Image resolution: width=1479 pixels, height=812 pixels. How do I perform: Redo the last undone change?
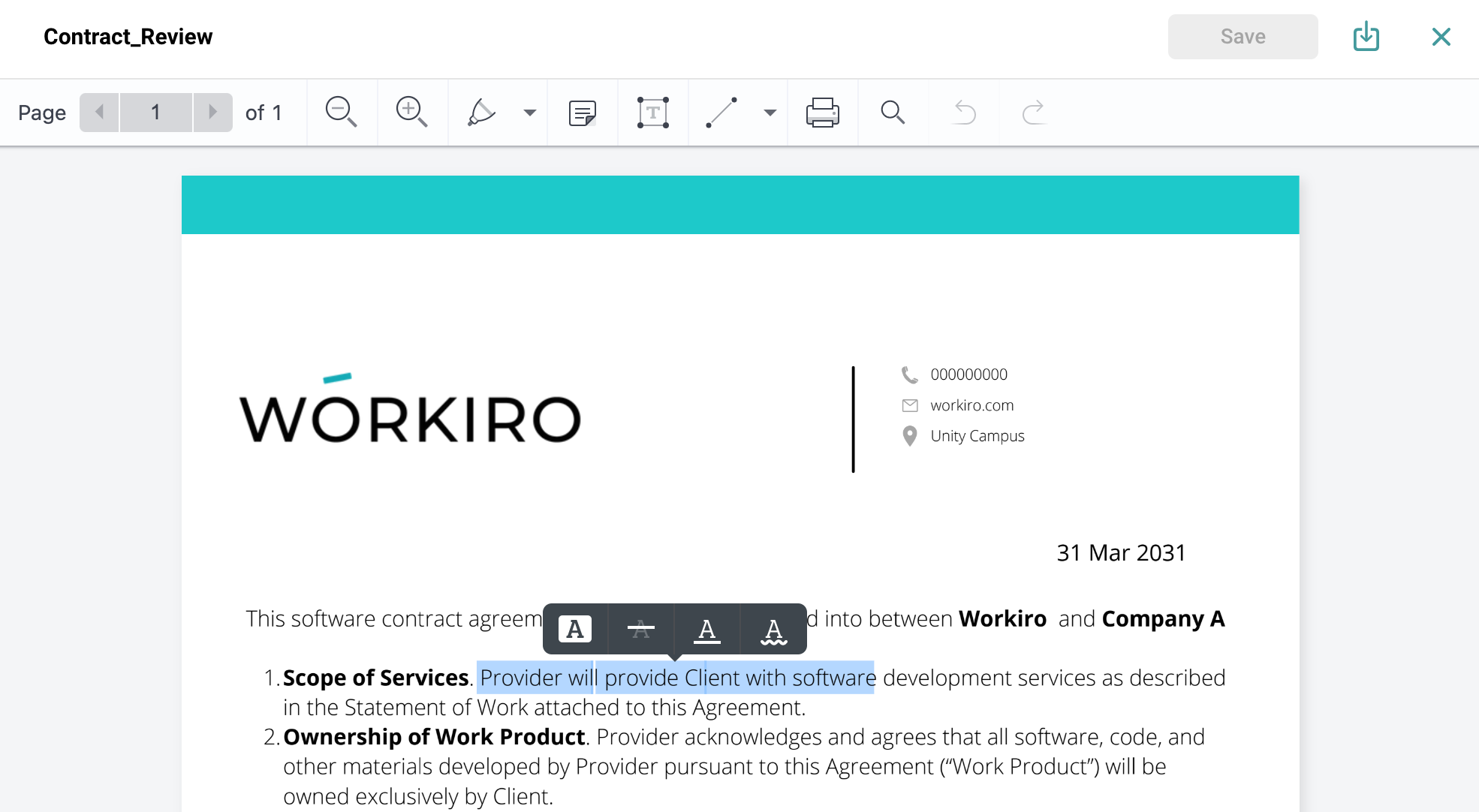[x=1032, y=112]
